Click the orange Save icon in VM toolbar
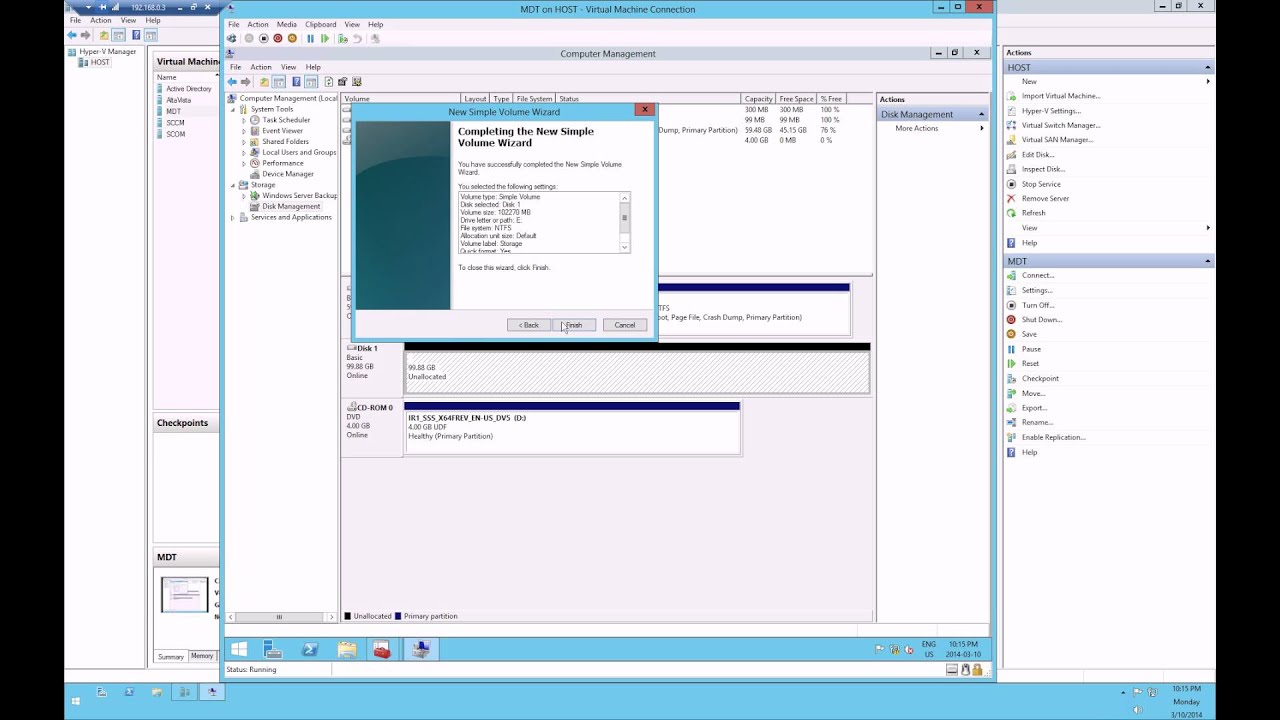Viewport: 1280px width, 720px height. click(x=292, y=38)
